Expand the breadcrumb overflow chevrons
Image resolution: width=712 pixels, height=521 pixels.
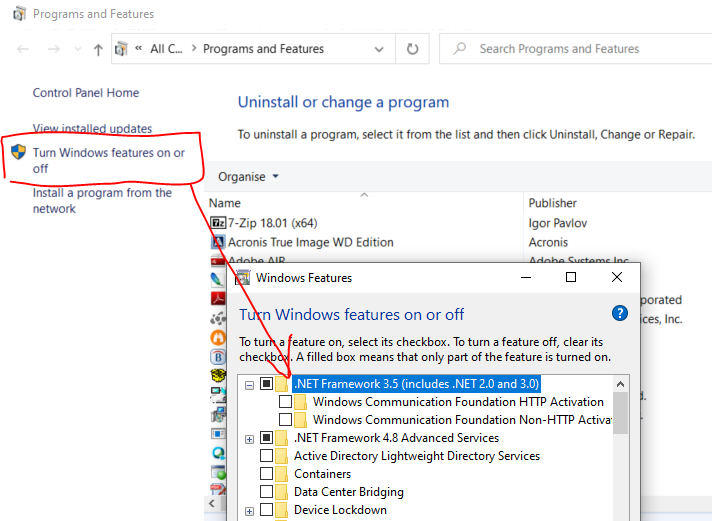[x=139, y=48]
